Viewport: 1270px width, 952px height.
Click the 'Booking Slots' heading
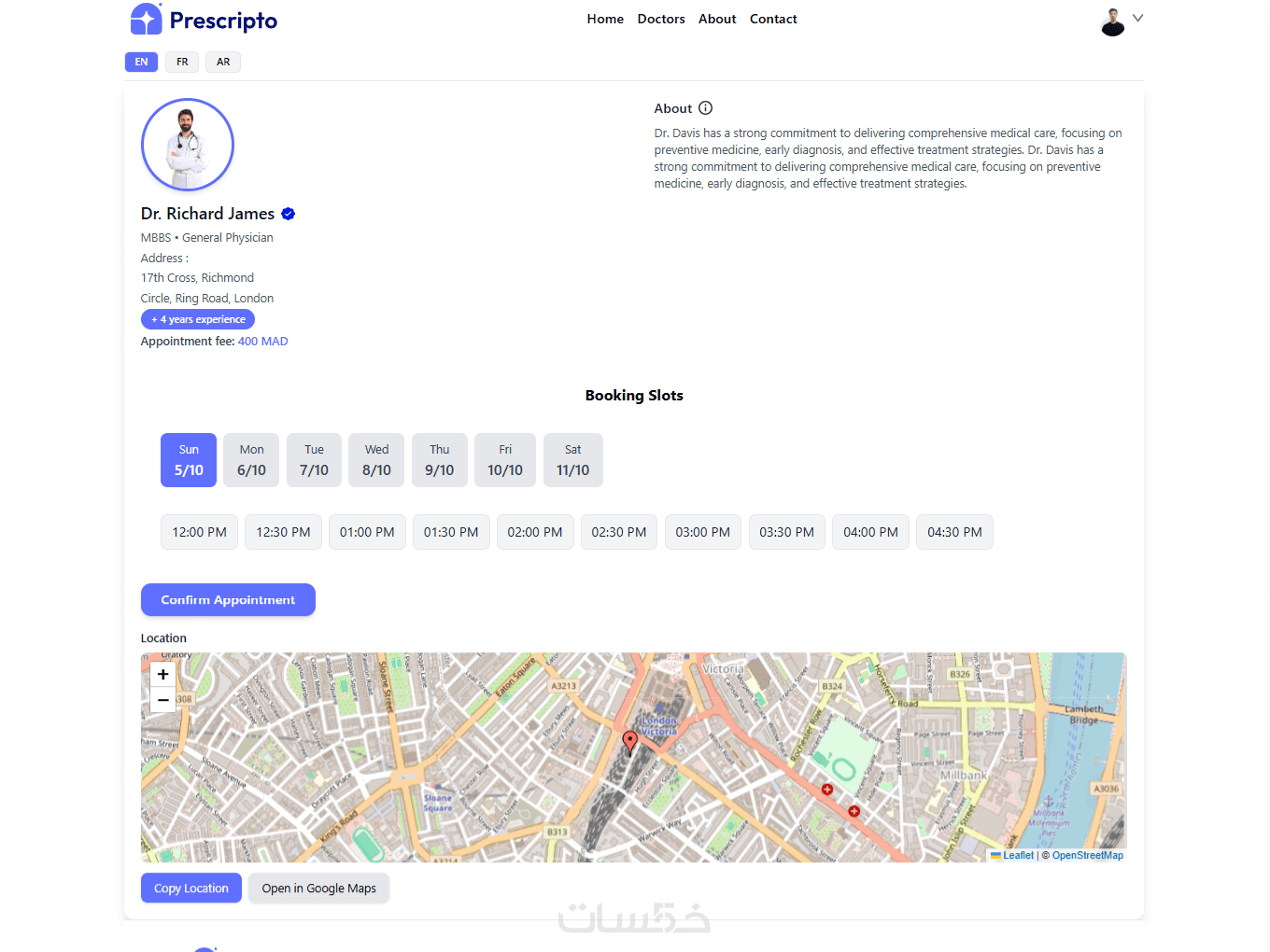click(x=634, y=396)
